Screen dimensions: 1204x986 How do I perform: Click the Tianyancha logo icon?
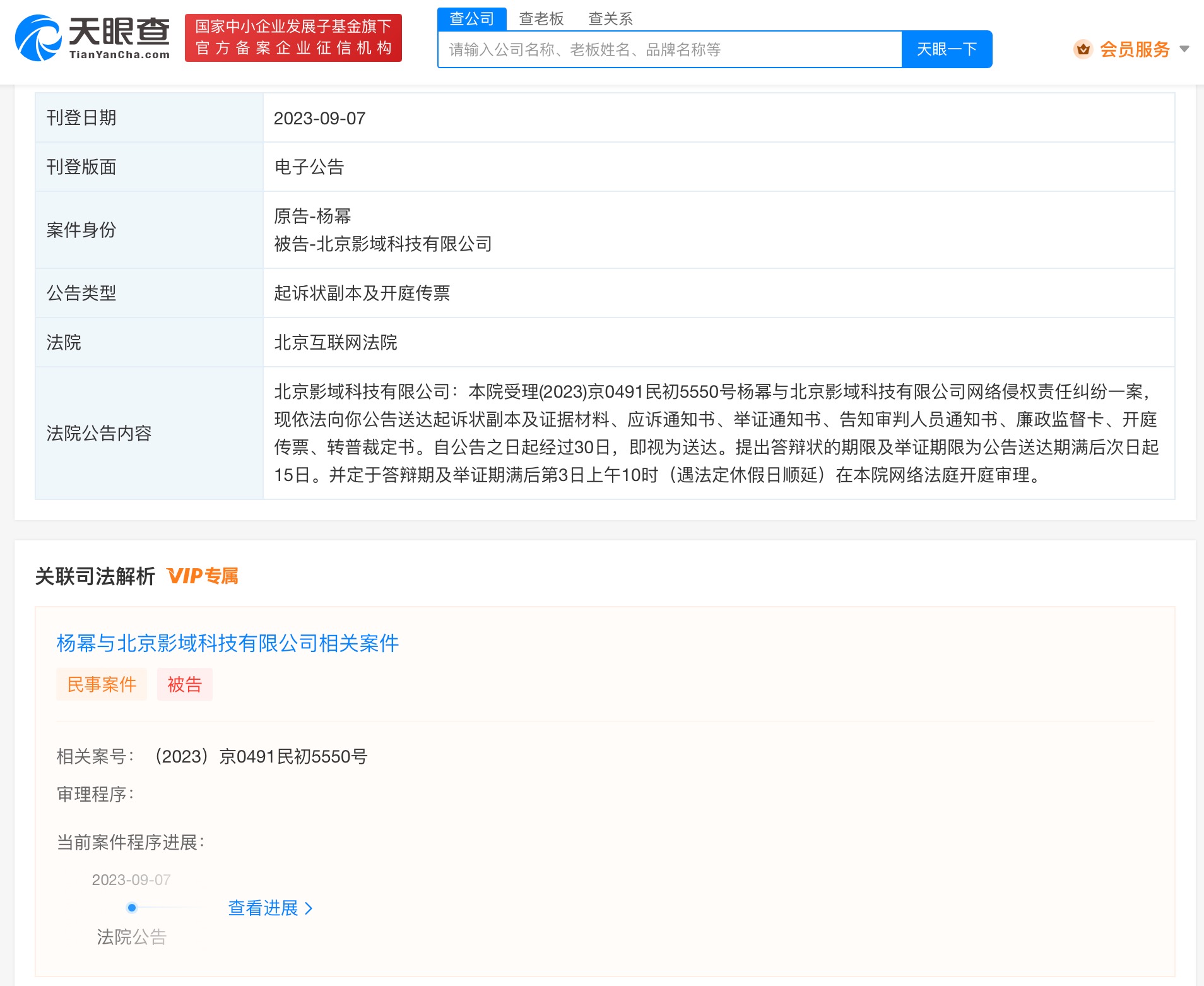(38, 38)
